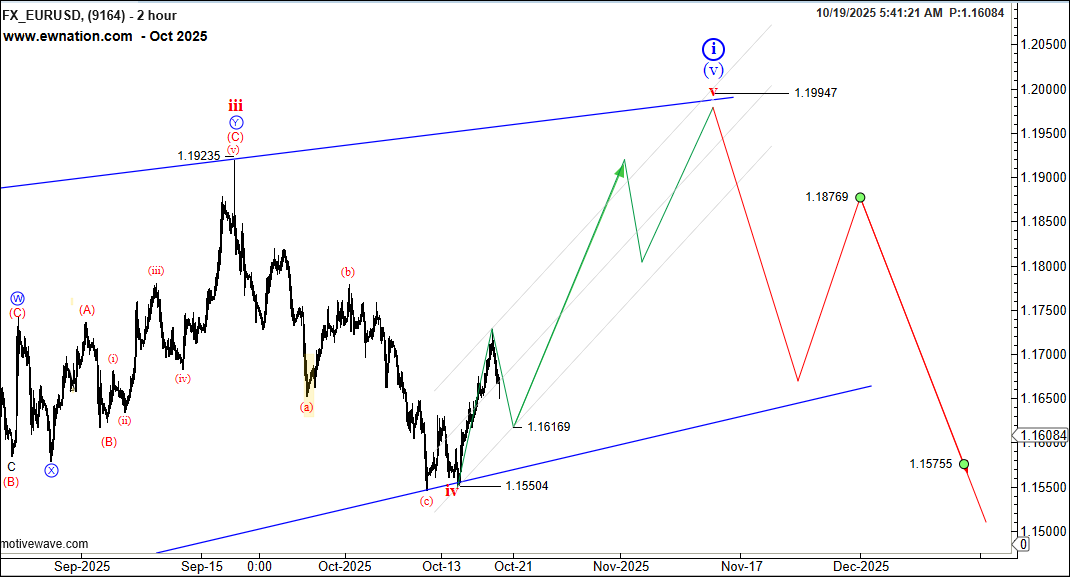Select the 1.19947 price target label
The width and height of the screenshot is (1070, 577).
(815, 92)
